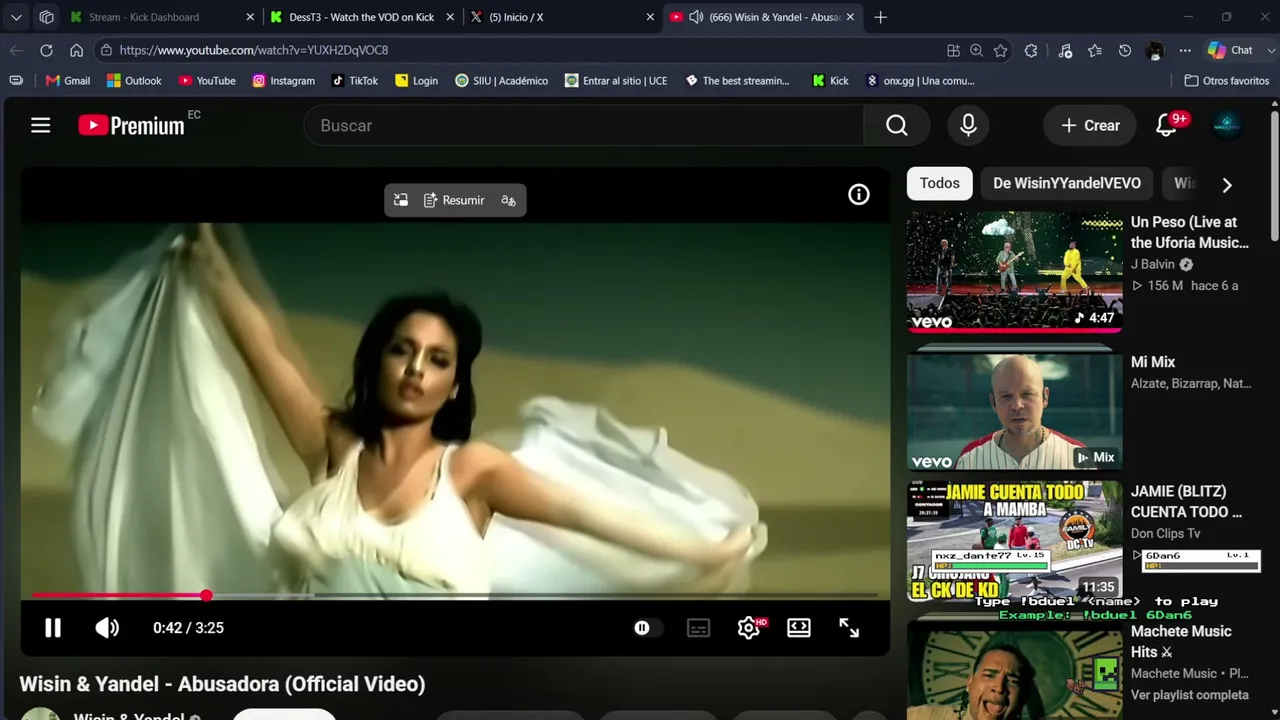Select the Todos filter chip
Screen dimensions: 1280x720
940,183
